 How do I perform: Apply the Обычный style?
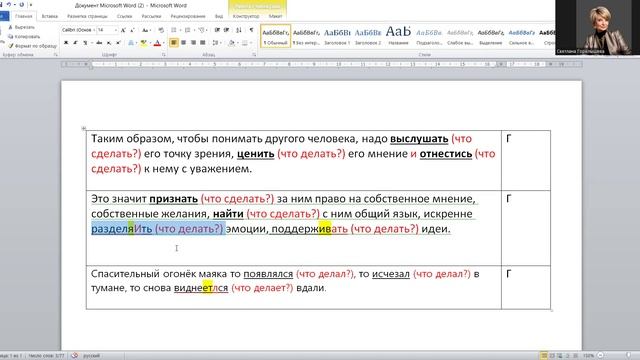pyautogui.click(x=276, y=36)
